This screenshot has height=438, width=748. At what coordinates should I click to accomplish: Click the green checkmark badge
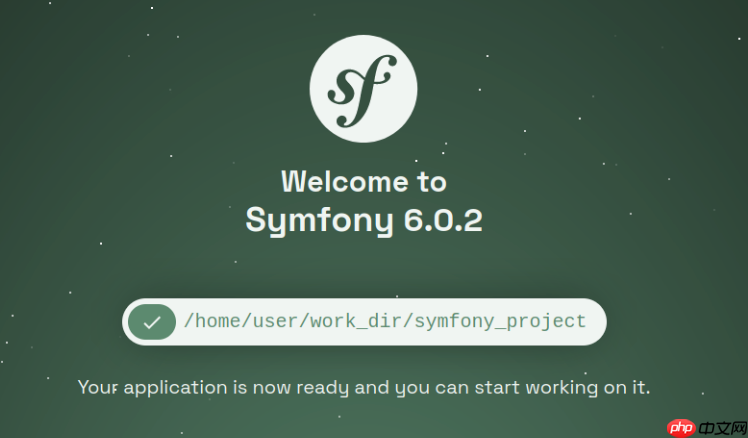(x=152, y=322)
